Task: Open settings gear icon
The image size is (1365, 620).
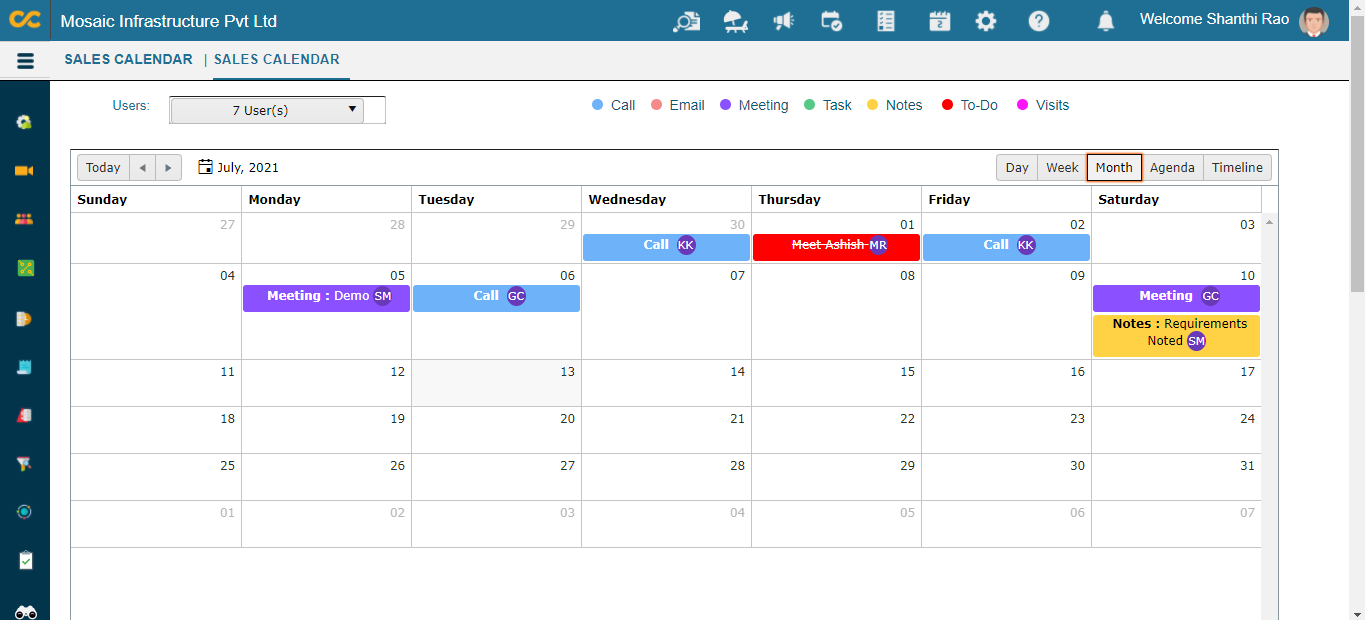Action: (986, 21)
